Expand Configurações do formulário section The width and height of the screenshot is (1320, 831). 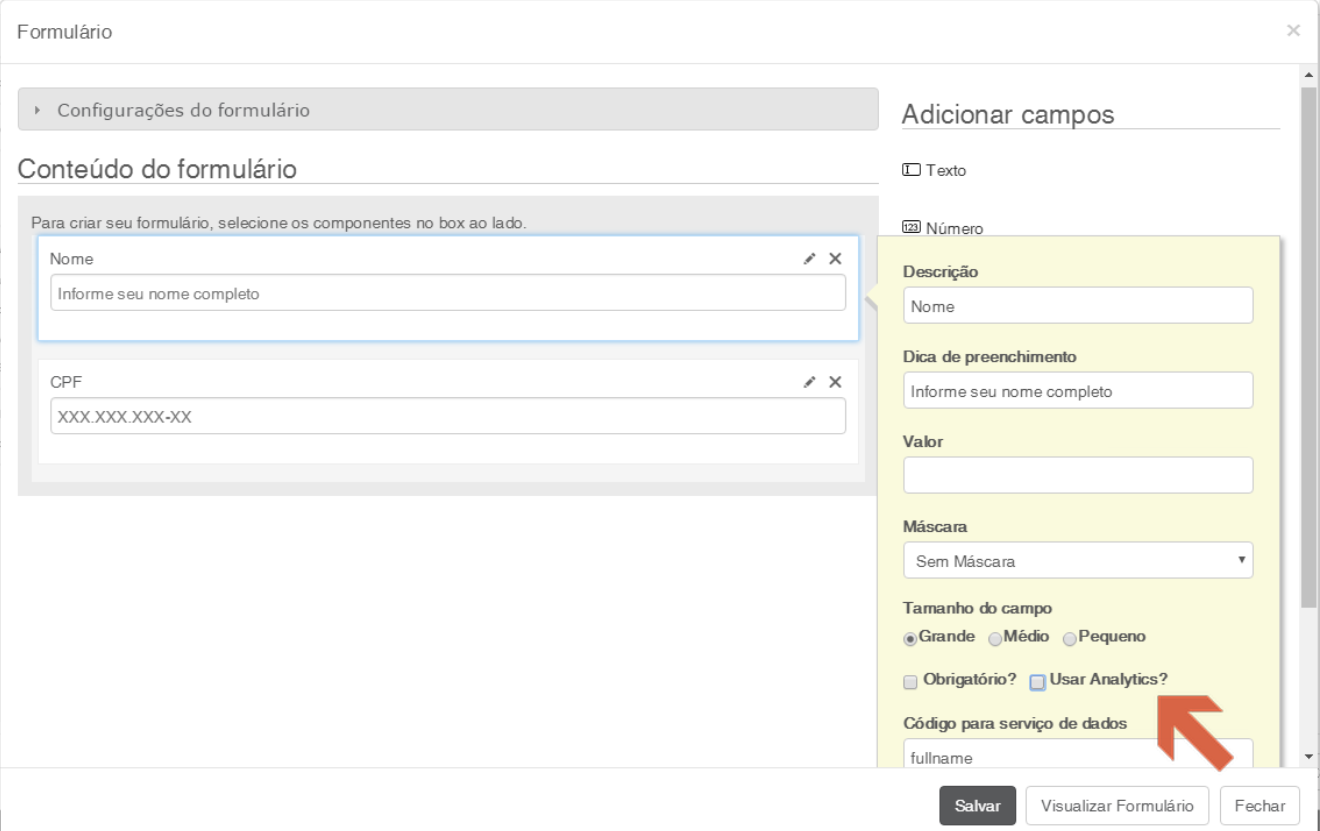[448, 110]
